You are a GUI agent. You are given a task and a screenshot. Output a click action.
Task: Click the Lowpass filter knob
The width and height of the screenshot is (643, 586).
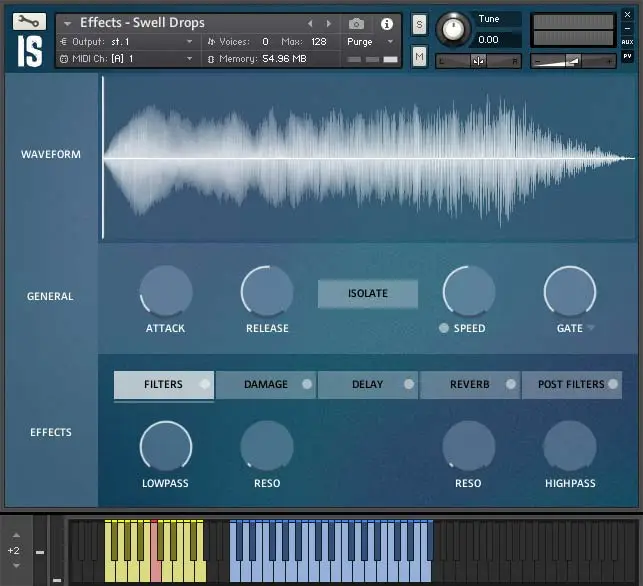click(165, 446)
